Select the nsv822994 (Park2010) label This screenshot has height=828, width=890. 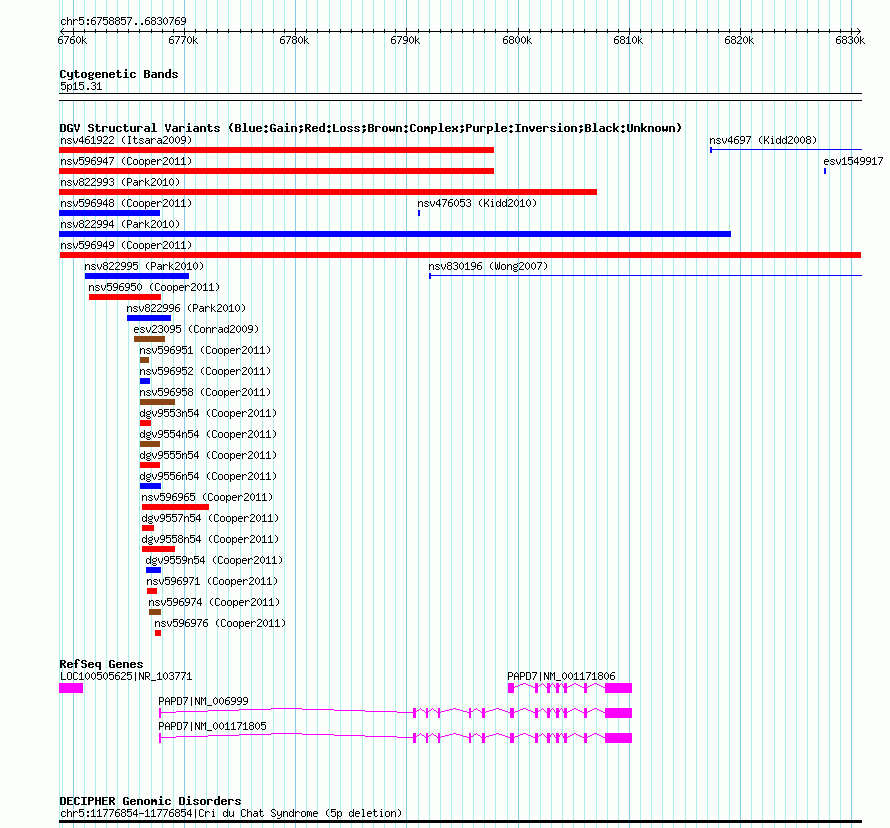pos(120,224)
